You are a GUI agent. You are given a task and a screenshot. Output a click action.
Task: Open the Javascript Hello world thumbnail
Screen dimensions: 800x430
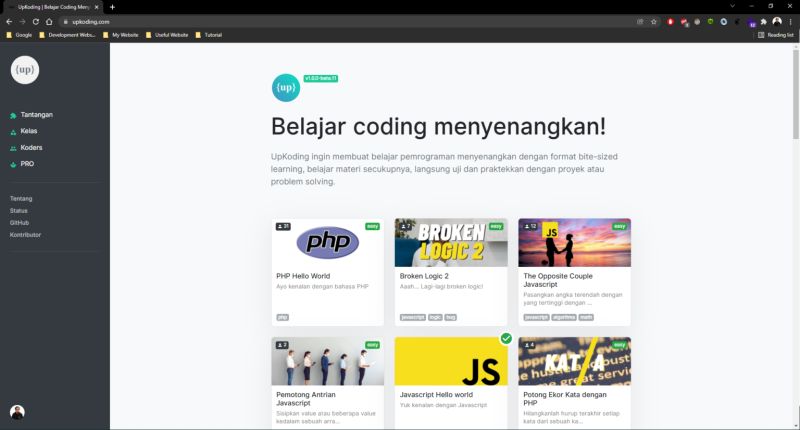(451, 361)
